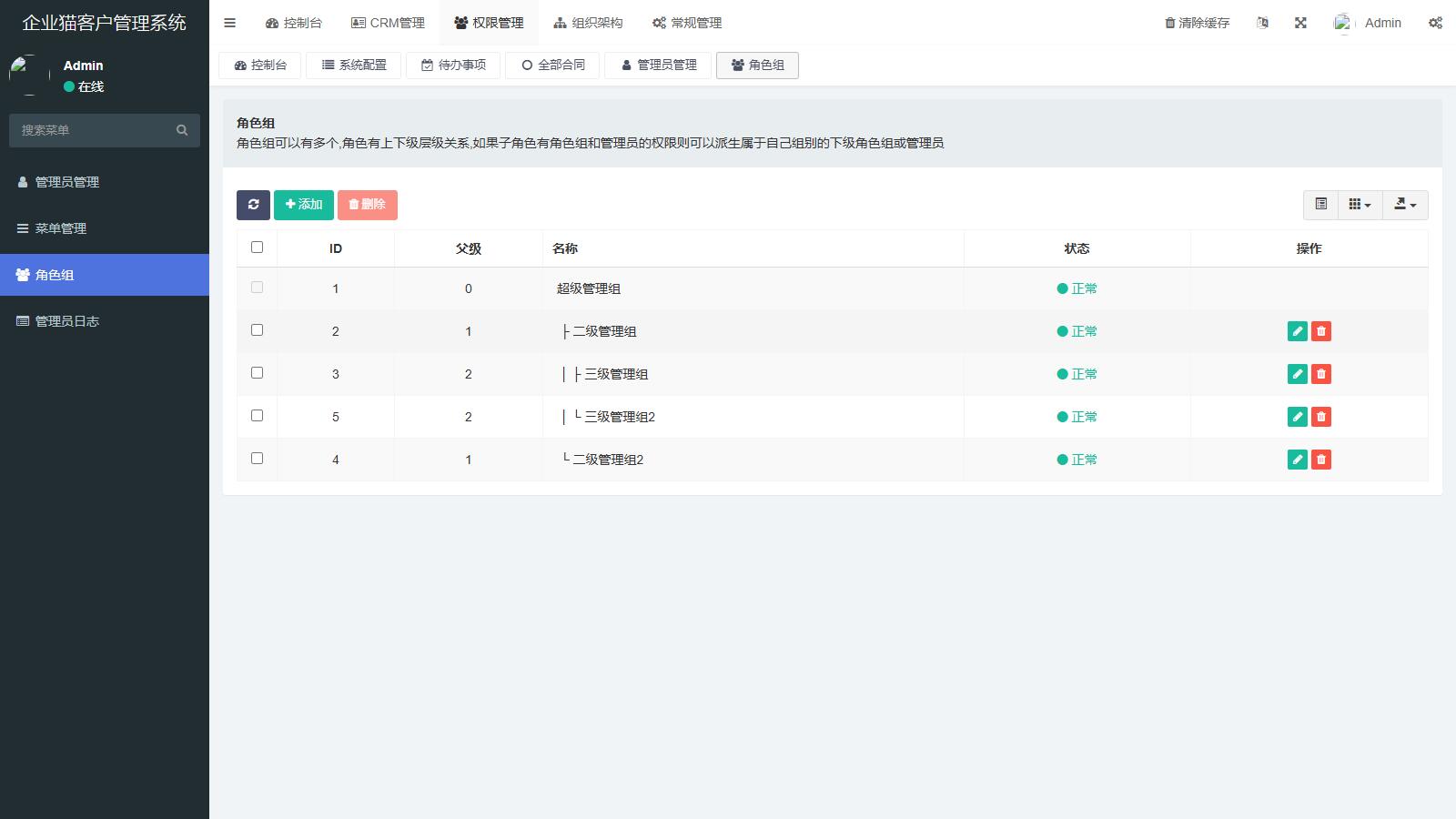The height and width of the screenshot is (819, 1456).
Task: Open the columns visibility dropdown
Action: click(x=1360, y=205)
